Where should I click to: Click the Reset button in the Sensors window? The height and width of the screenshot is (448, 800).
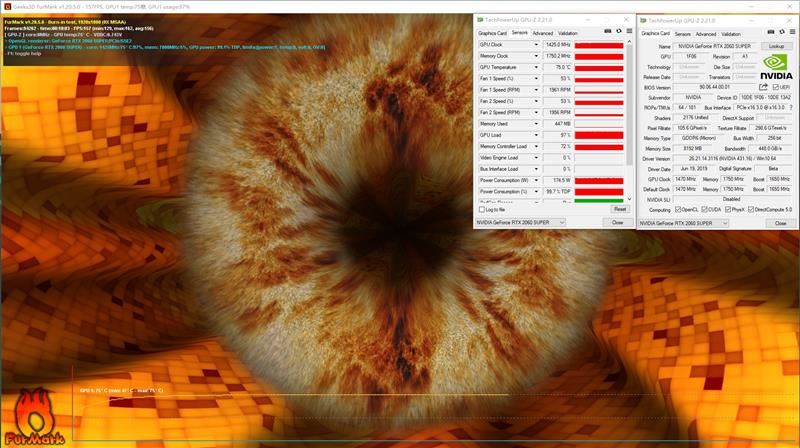[x=620, y=209]
